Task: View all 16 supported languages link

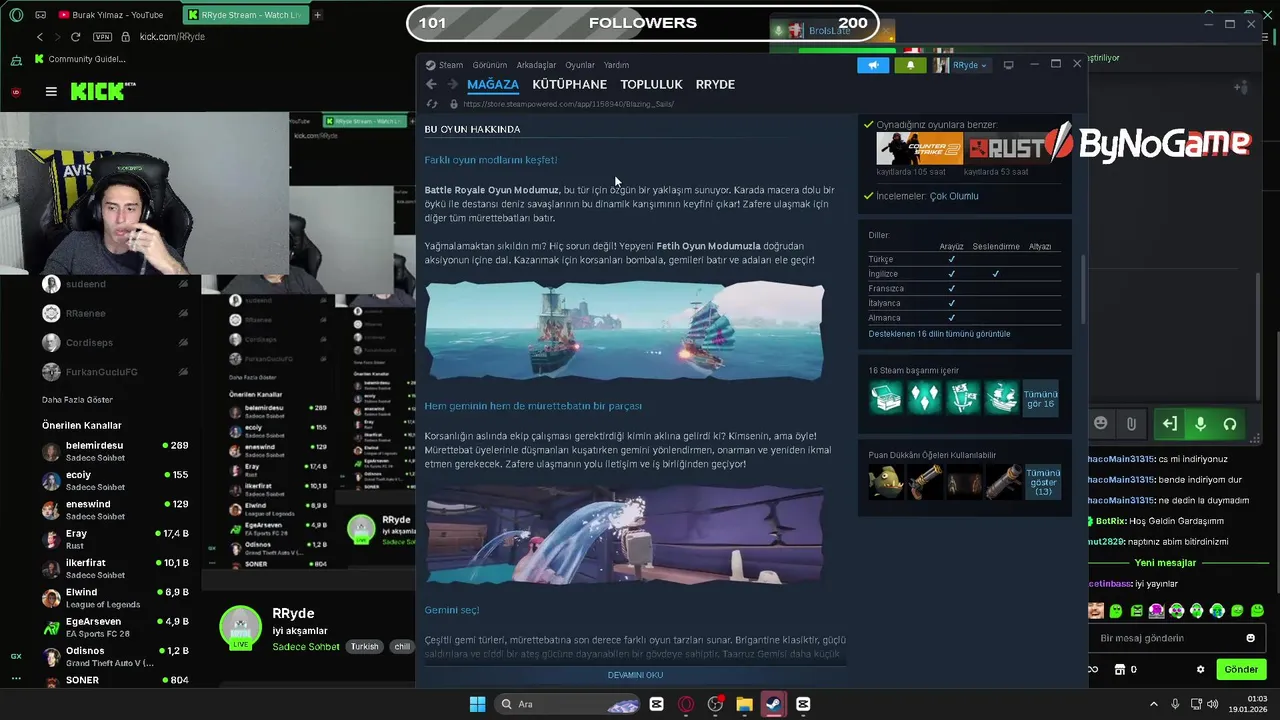Action: click(939, 334)
